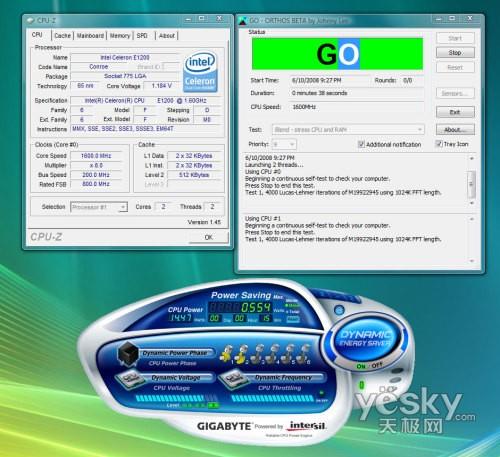The height and width of the screenshot is (457, 500).
Task: Click the Stop button in ORTHOS
Action: point(455,53)
